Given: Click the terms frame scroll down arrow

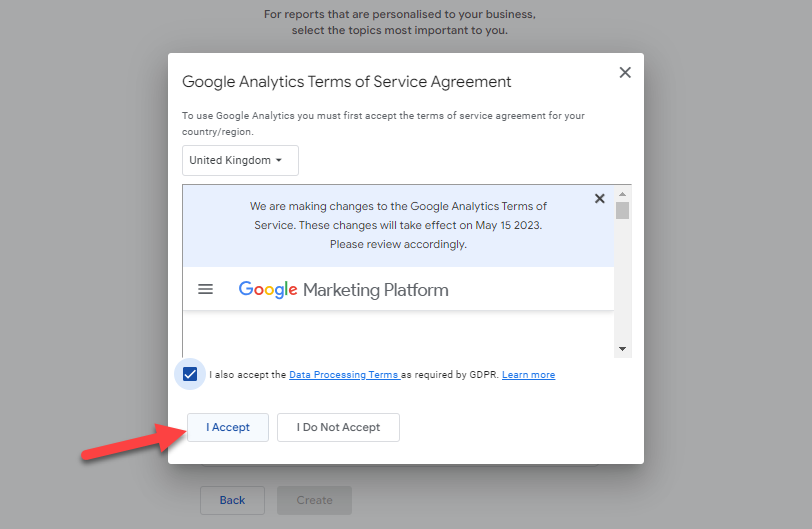Looking at the screenshot, I should pyautogui.click(x=622, y=349).
